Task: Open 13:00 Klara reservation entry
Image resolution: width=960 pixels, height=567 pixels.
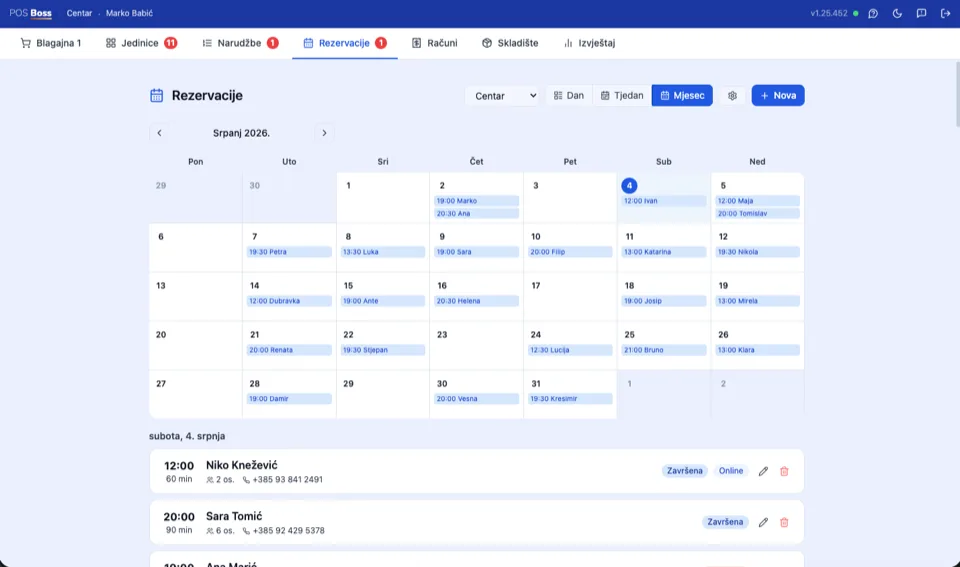Action: click(757, 350)
